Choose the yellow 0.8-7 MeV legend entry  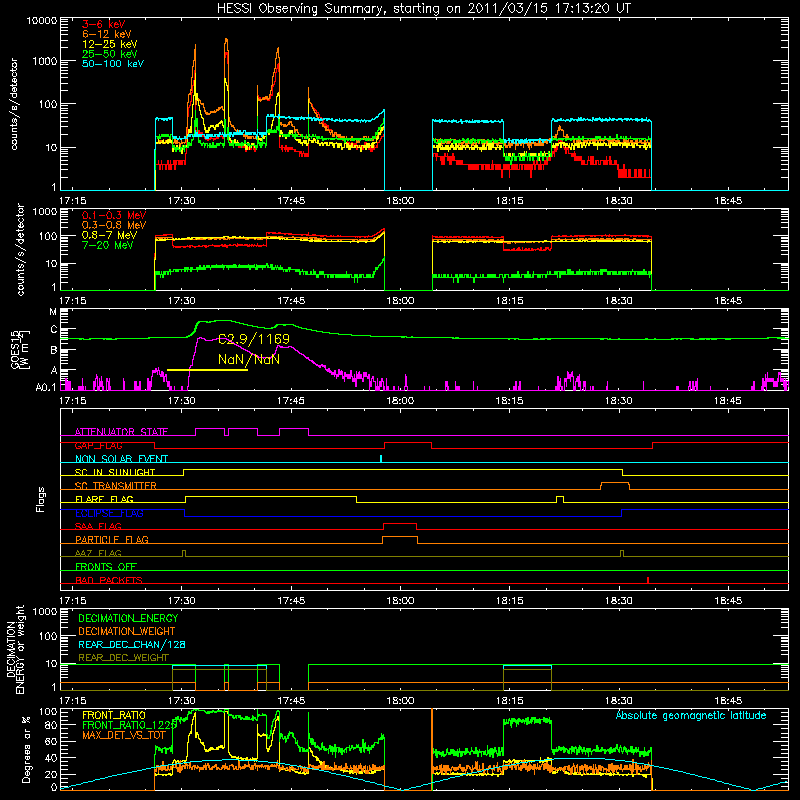109,235
